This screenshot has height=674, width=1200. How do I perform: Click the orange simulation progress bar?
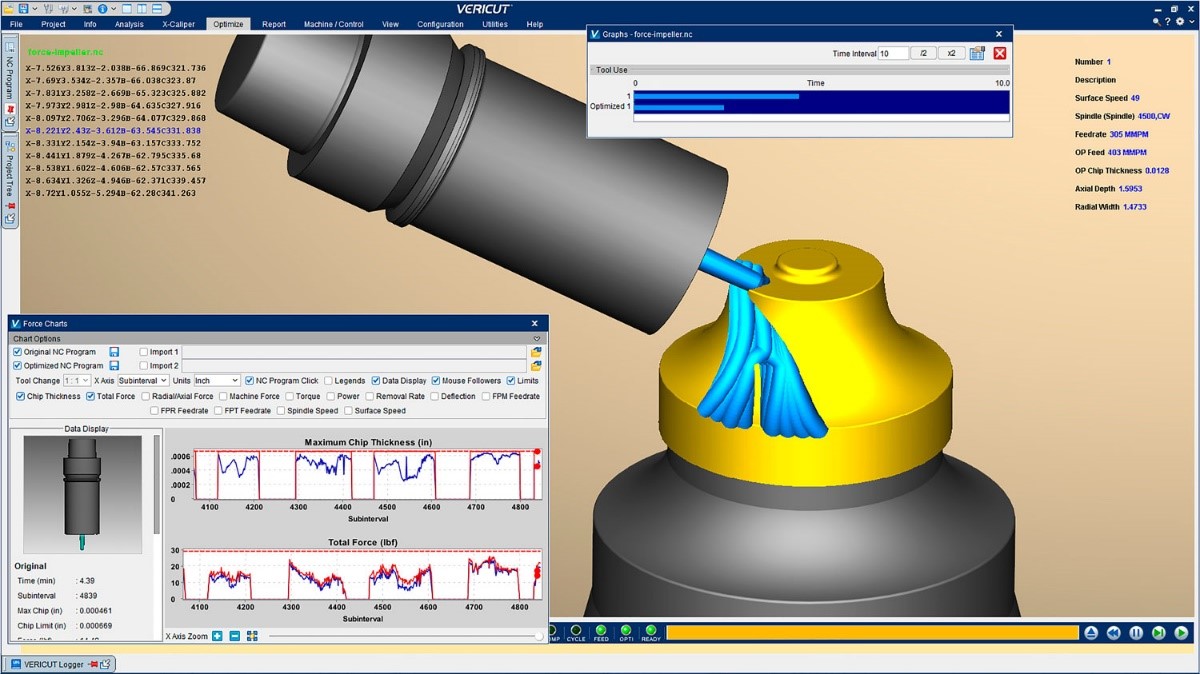tap(872, 633)
